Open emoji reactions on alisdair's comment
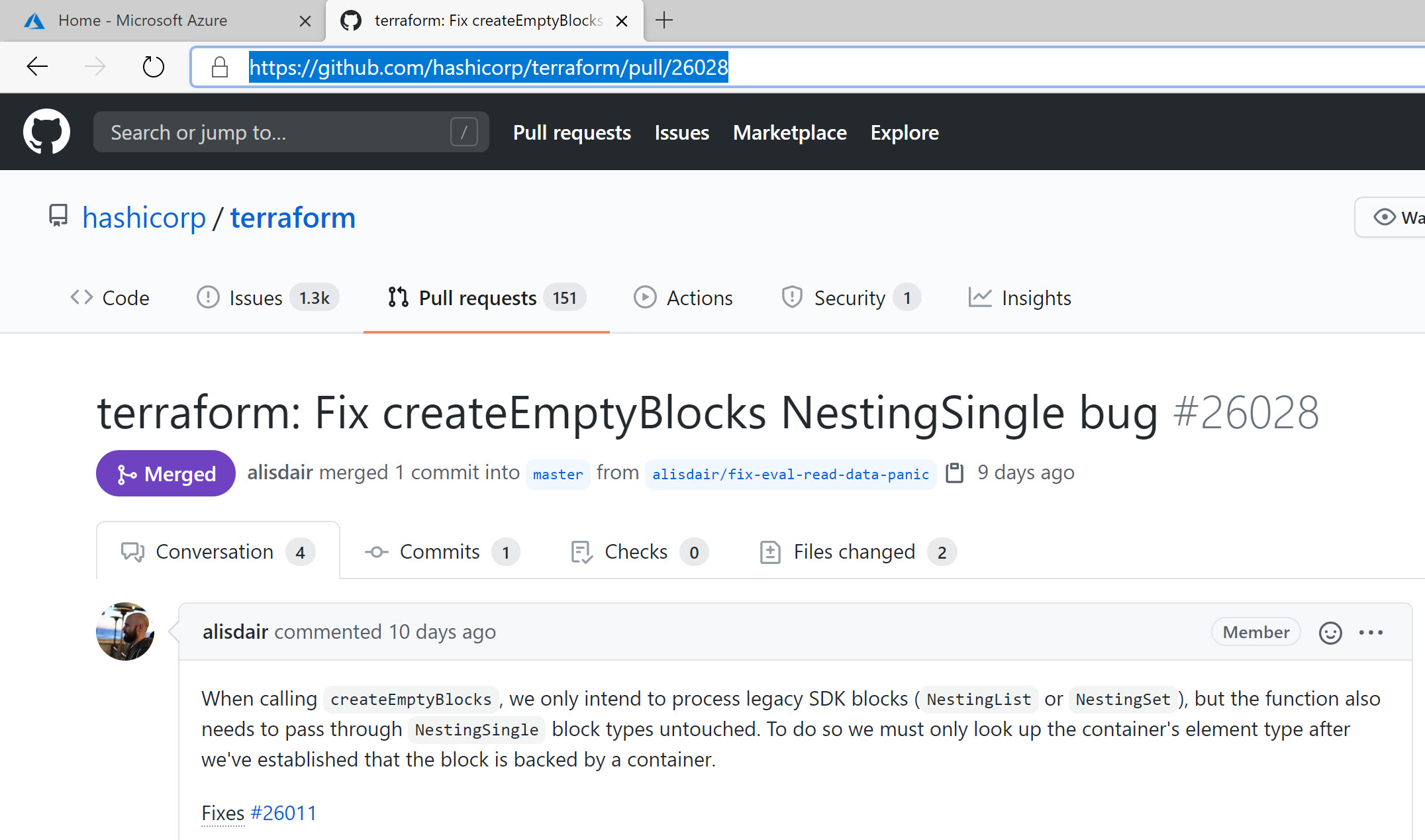 (x=1330, y=633)
